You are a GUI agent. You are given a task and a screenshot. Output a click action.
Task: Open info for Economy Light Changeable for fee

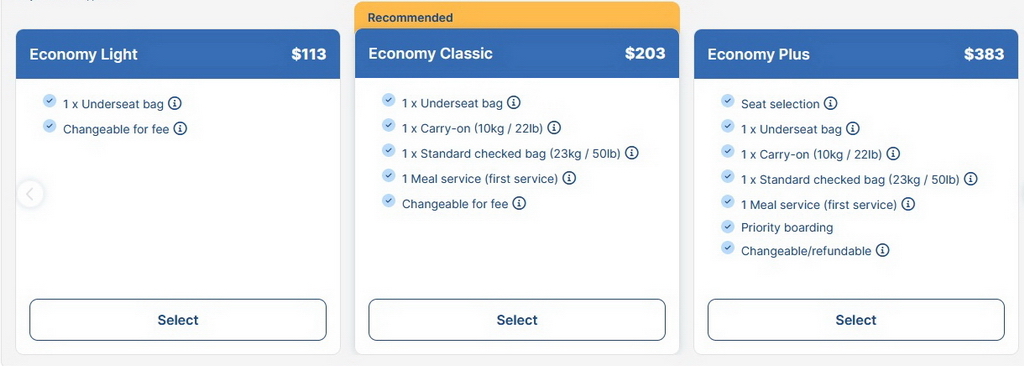click(x=180, y=129)
